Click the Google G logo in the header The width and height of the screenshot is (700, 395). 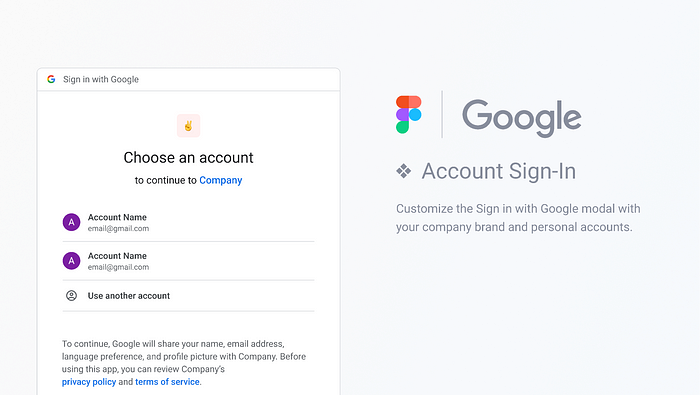[51, 79]
